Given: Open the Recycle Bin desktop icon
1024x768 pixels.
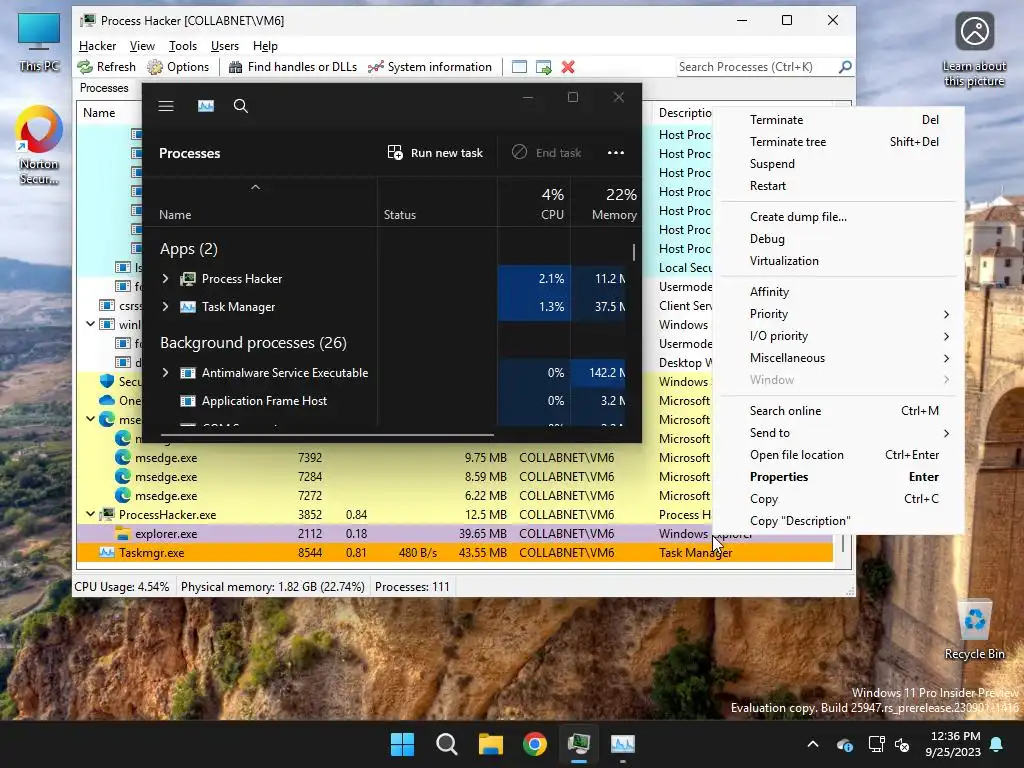Looking at the screenshot, I should (974, 630).
